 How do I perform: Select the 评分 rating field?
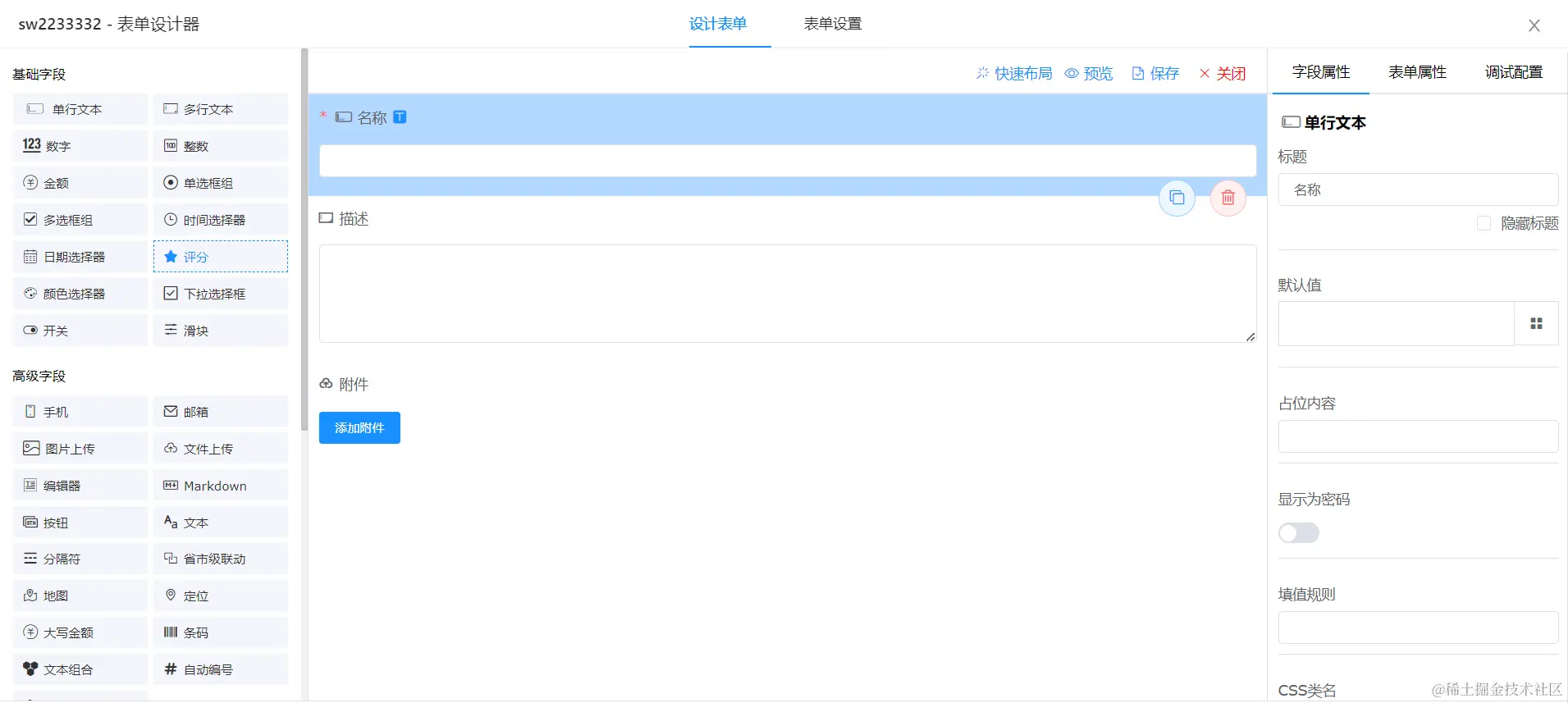pos(221,257)
